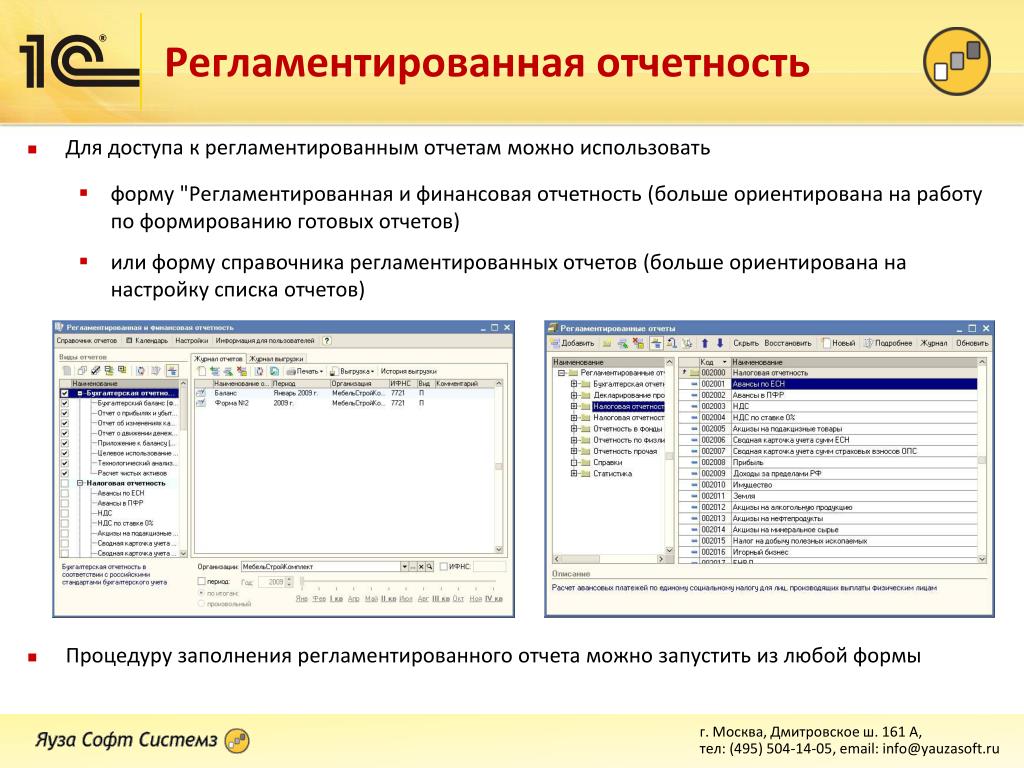
Task: Switch to Журнал отчетов tab
Action: coord(218,359)
